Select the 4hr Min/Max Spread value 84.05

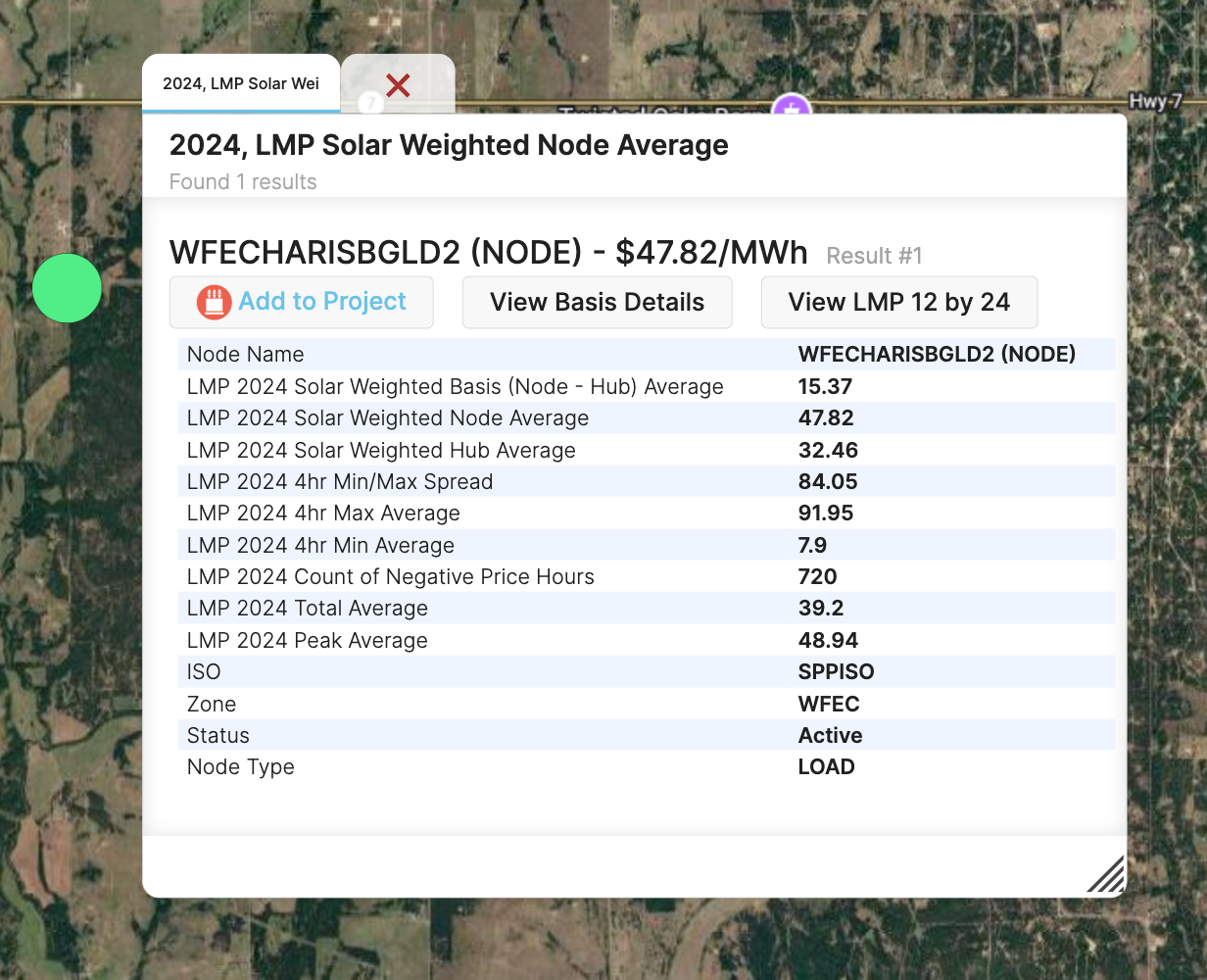828,482
